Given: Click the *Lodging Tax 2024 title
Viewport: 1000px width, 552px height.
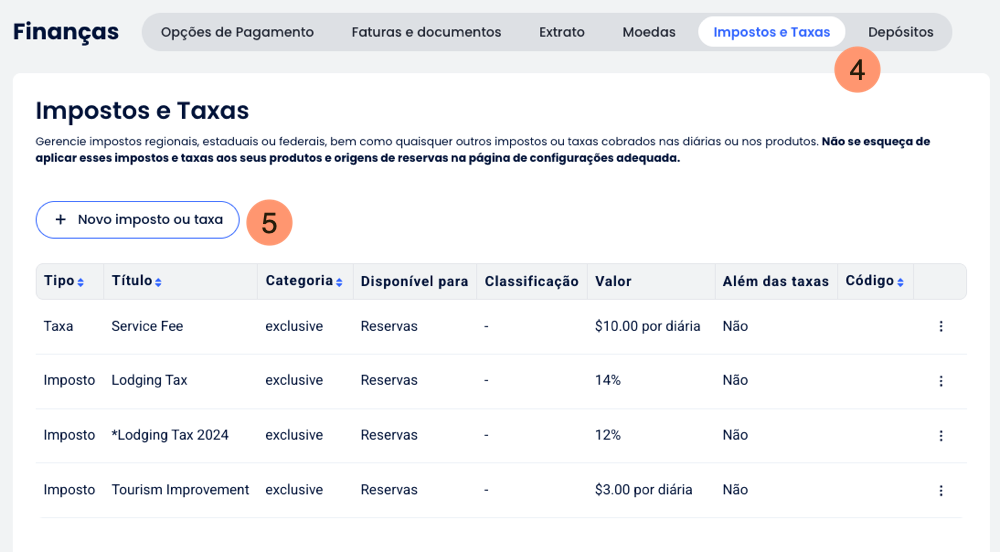Looking at the screenshot, I should point(170,435).
